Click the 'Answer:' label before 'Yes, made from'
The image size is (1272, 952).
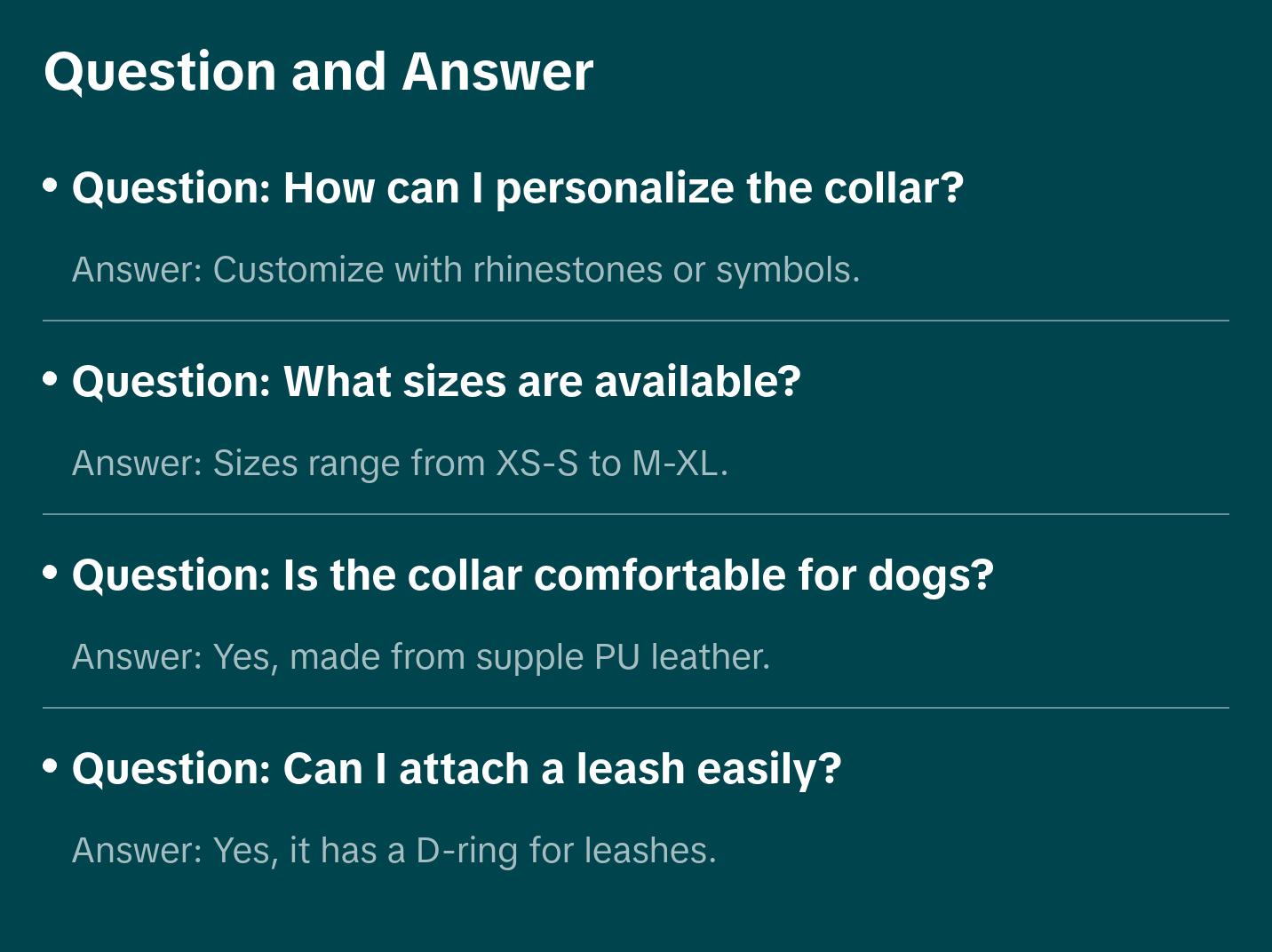coord(138,657)
